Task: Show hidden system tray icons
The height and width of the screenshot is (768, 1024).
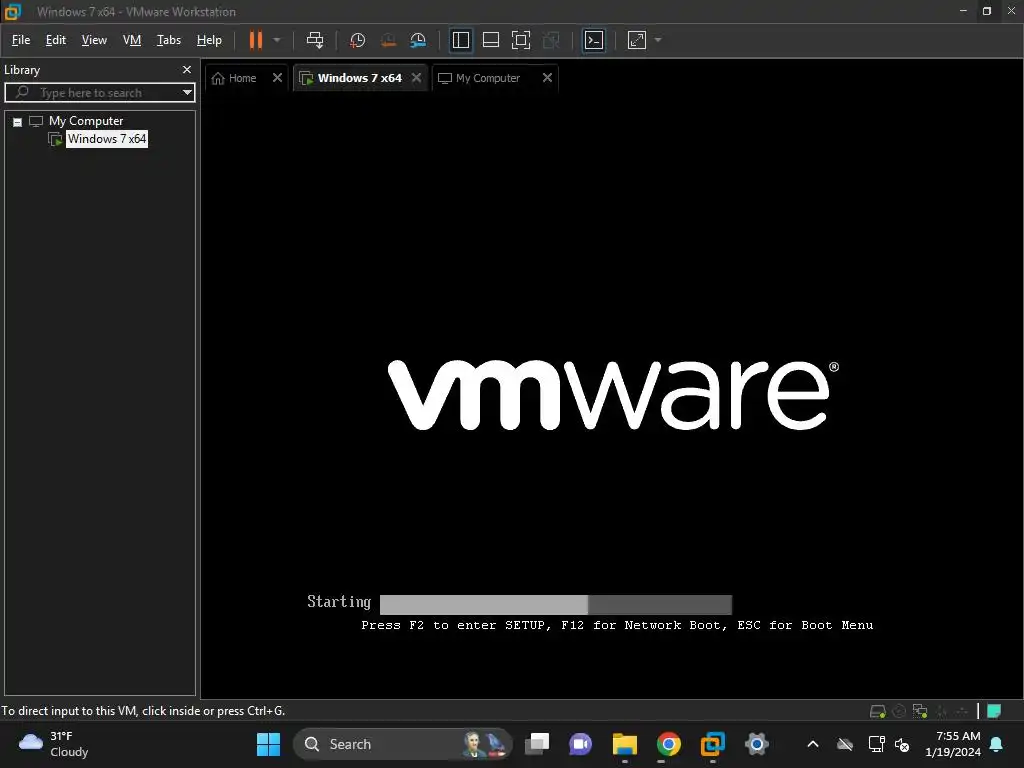Action: pyautogui.click(x=813, y=744)
